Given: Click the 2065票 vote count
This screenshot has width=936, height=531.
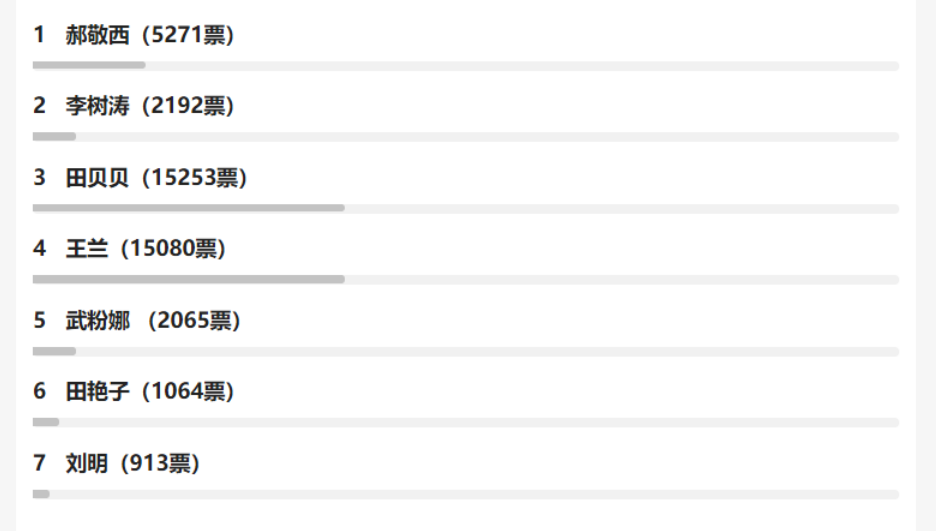Looking at the screenshot, I should coord(196,321).
